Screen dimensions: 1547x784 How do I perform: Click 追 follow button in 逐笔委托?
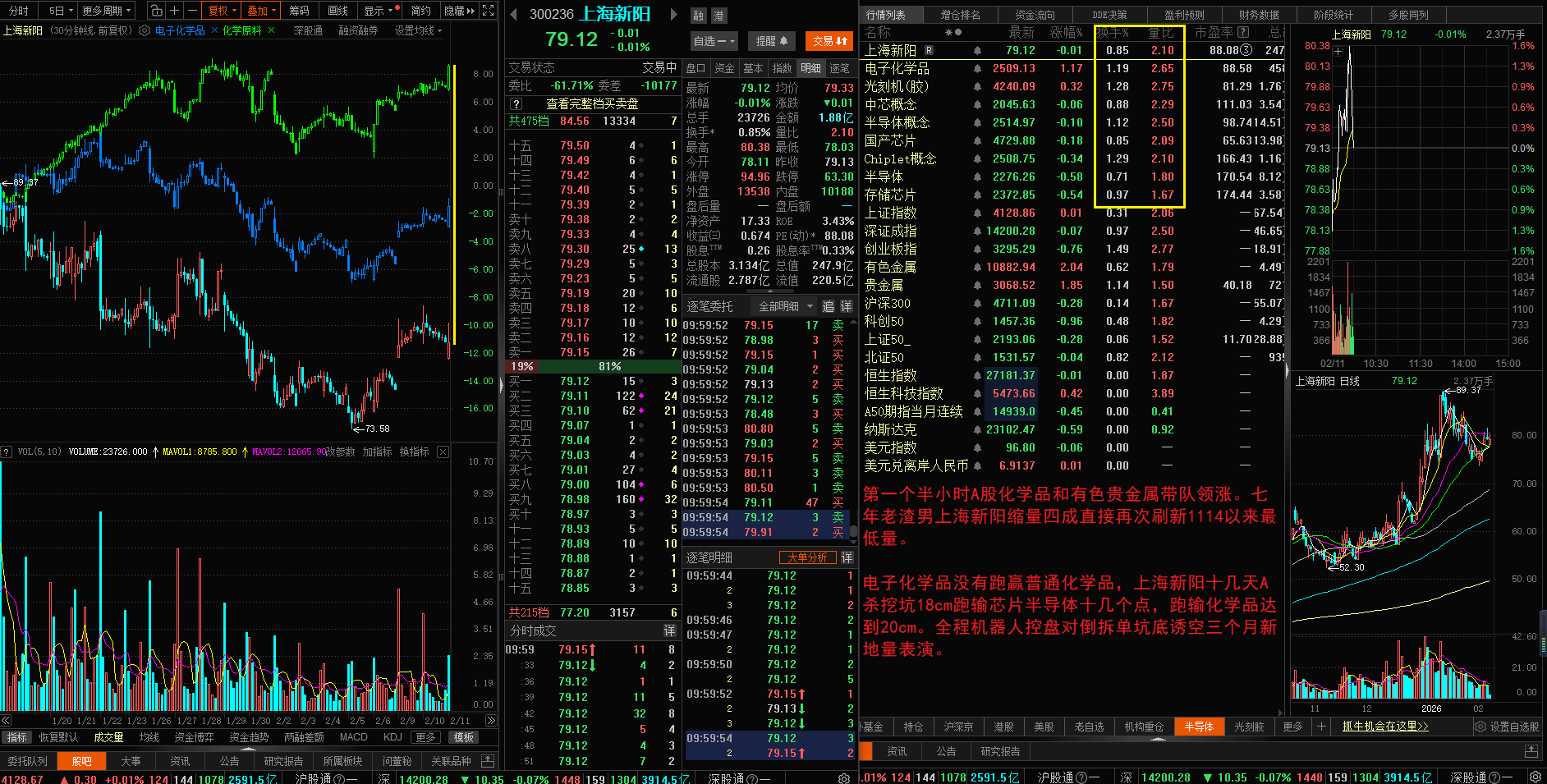(828, 306)
